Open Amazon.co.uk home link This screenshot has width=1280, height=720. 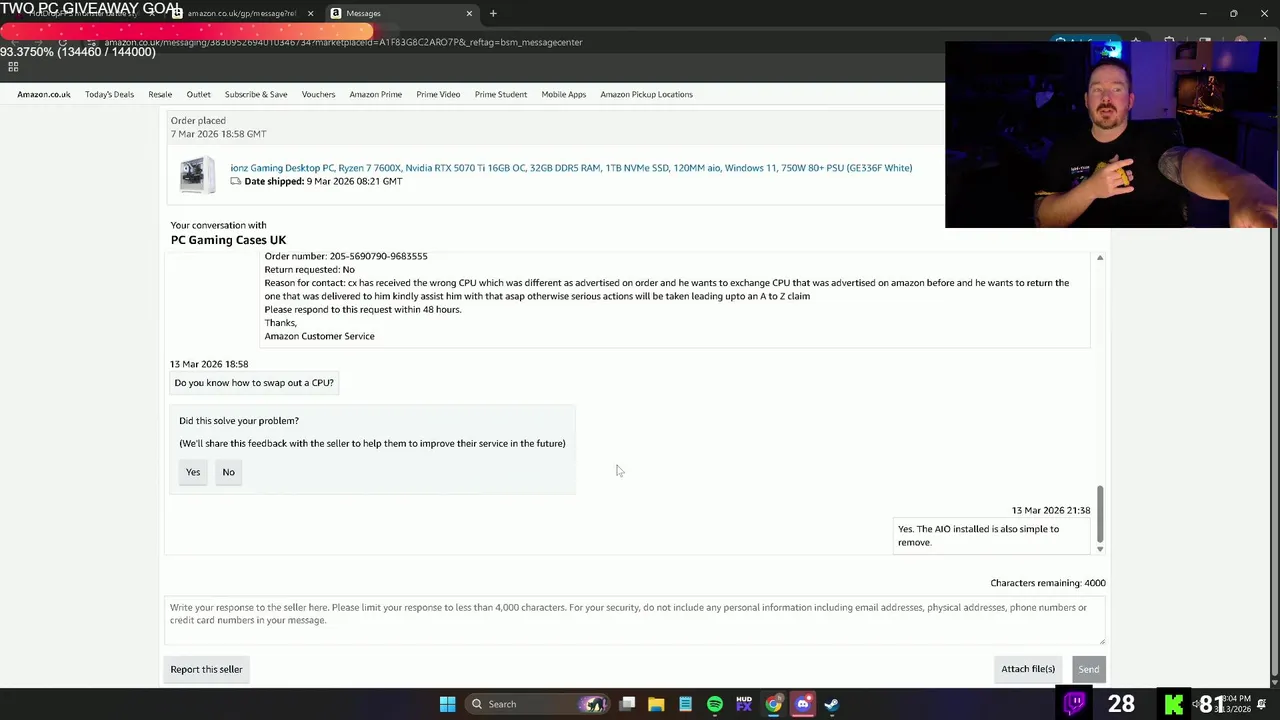(x=44, y=94)
